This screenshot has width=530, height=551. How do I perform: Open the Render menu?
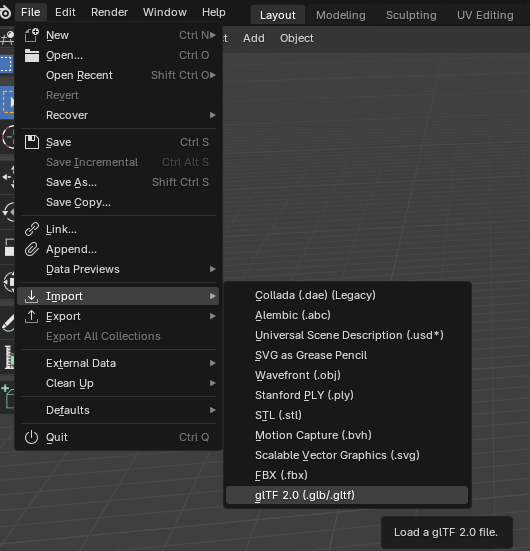(109, 12)
